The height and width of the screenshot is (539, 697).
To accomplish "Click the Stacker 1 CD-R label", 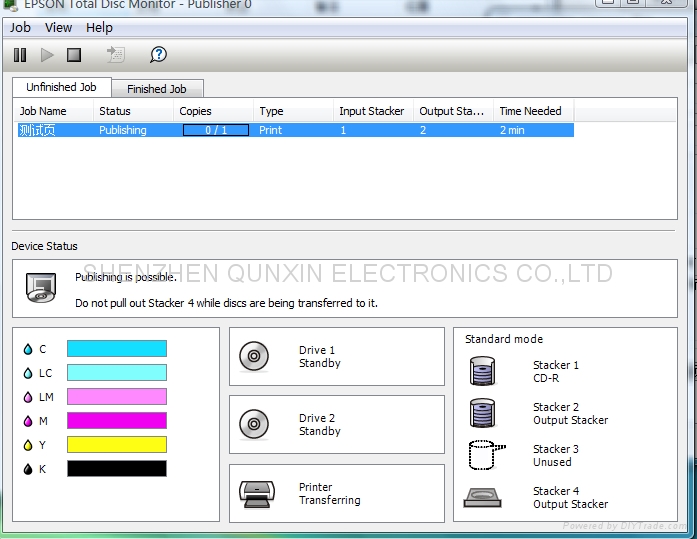I will (556, 371).
